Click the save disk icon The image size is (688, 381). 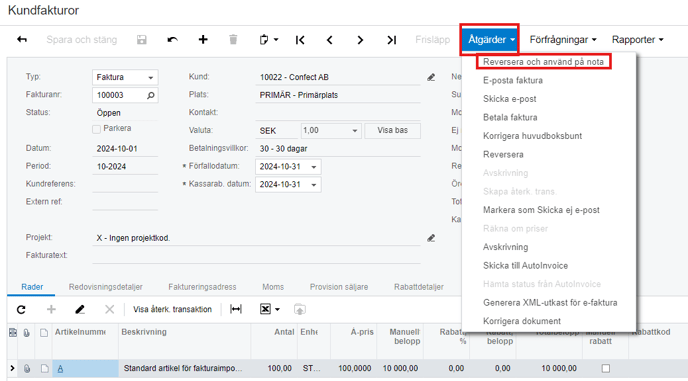pyautogui.click(x=142, y=40)
